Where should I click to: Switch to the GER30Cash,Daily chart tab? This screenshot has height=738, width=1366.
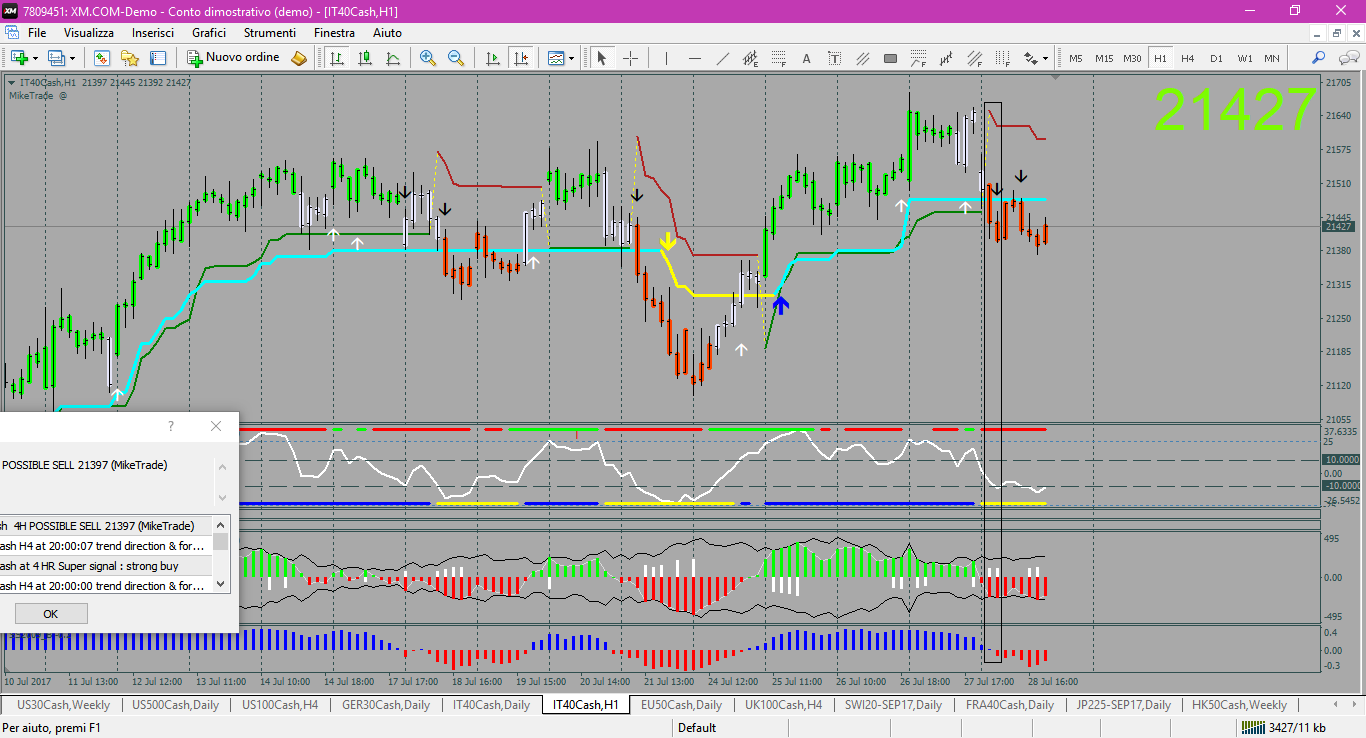(x=386, y=705)
